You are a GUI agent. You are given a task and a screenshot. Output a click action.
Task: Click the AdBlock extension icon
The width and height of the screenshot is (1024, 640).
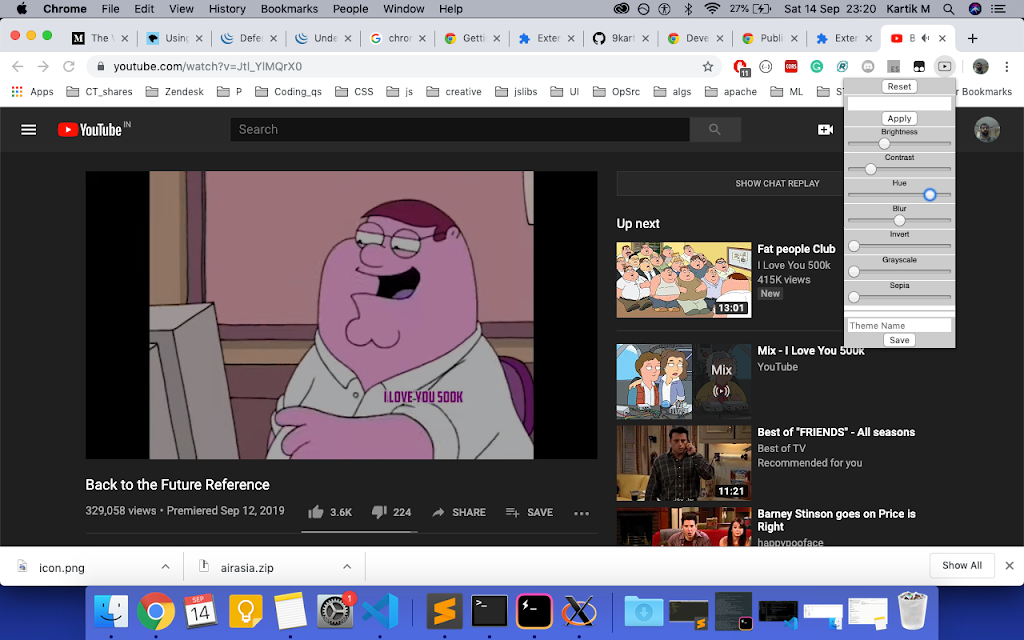click(741, 67)
